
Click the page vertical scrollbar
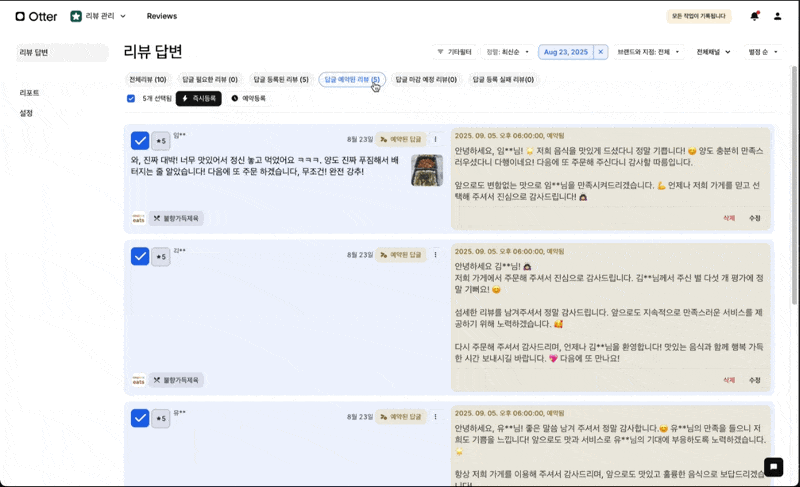pyautogui.click(x=794, y=186)
